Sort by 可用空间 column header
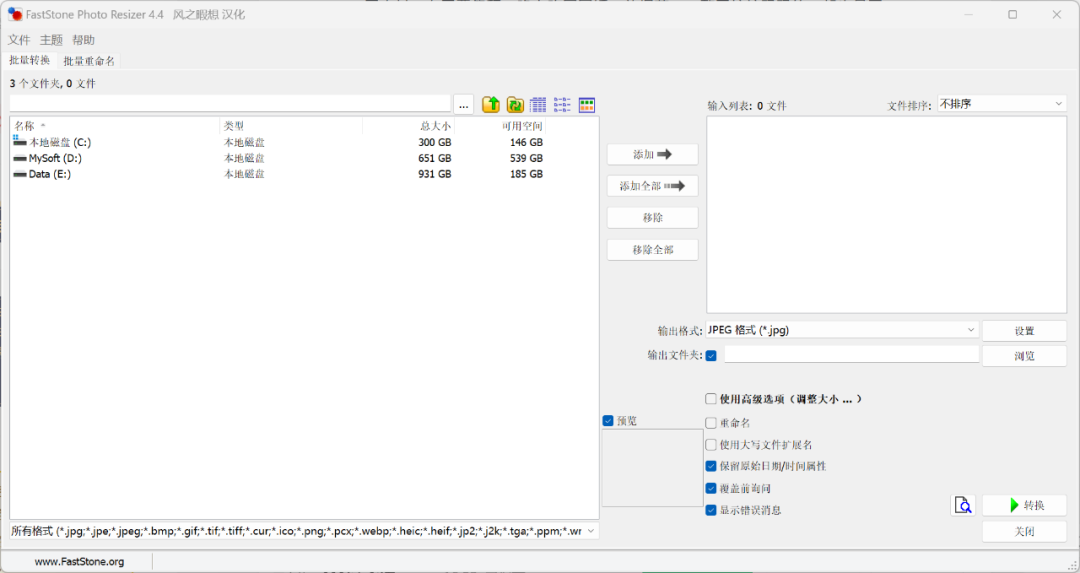This screenshot has width=1080, height=573. (x=500, y=126)
